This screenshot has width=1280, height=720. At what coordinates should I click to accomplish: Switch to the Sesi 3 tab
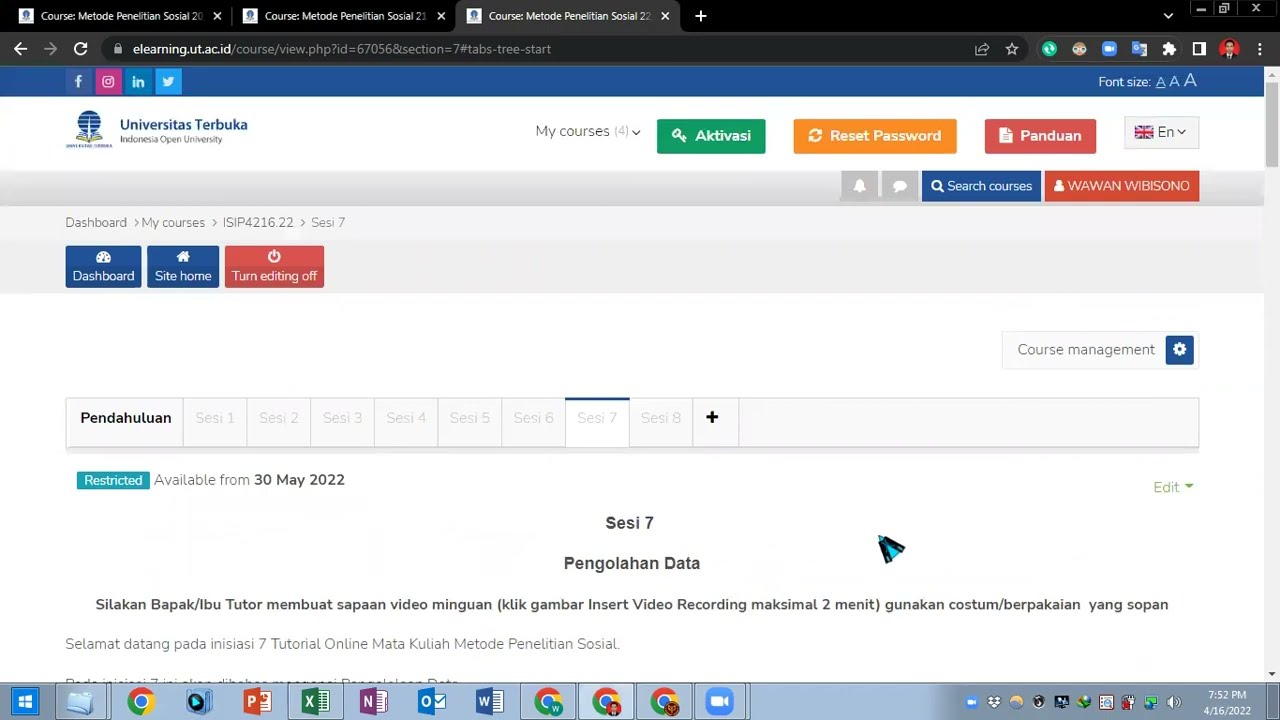(x=342, y=418)
